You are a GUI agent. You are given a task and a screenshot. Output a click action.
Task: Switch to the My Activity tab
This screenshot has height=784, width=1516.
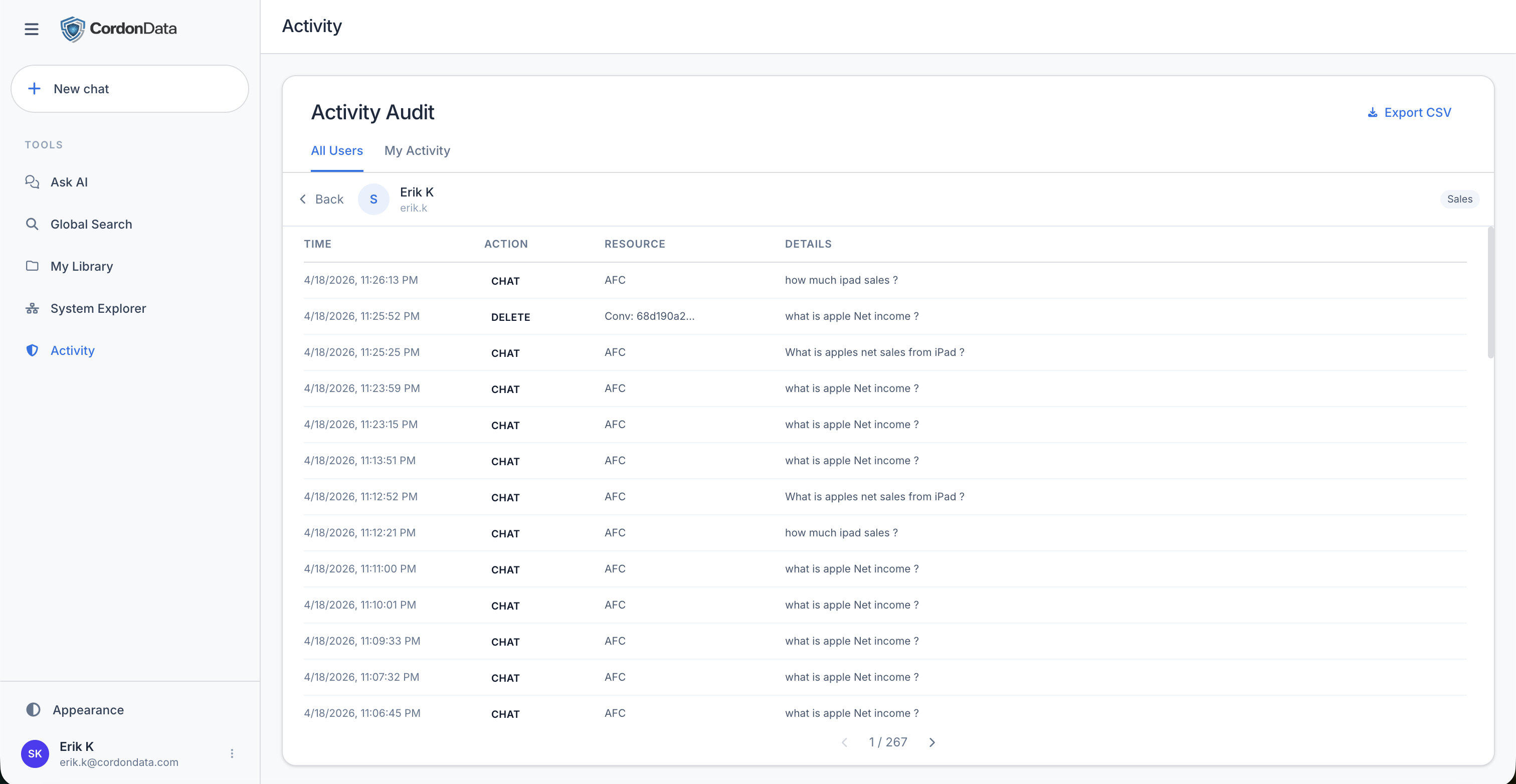coord(417,151)
